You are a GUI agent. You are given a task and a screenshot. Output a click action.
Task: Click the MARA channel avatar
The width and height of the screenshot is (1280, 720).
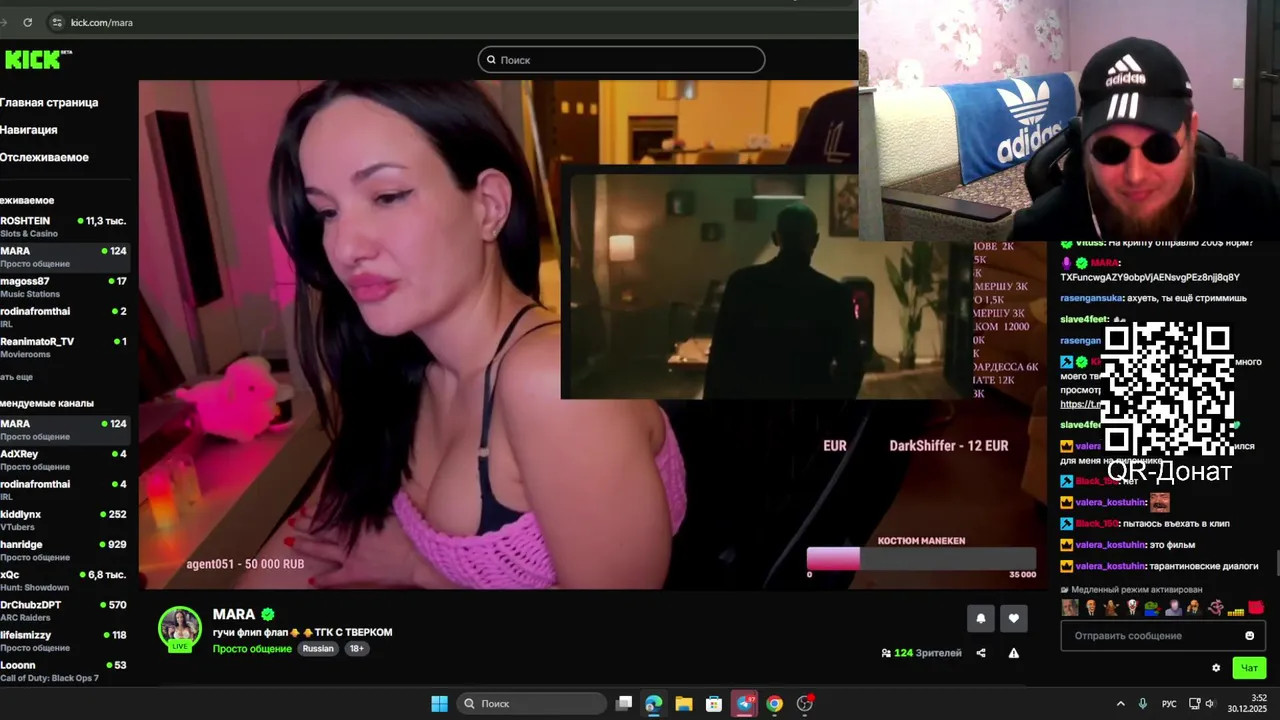(180, 628)
